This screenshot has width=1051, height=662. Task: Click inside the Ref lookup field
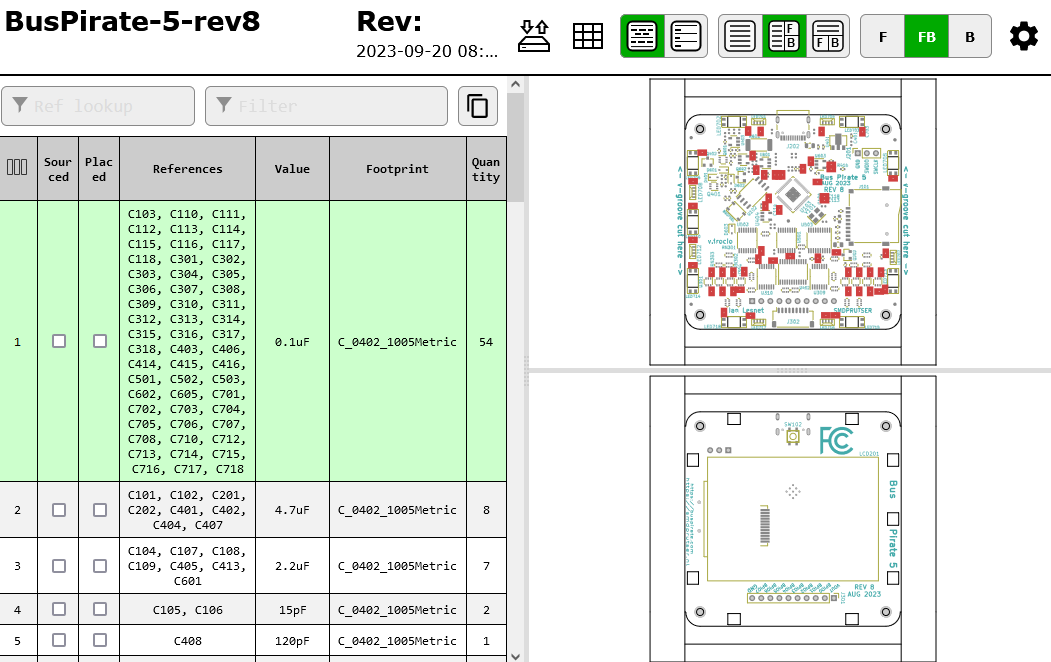[x=98, y=106]
